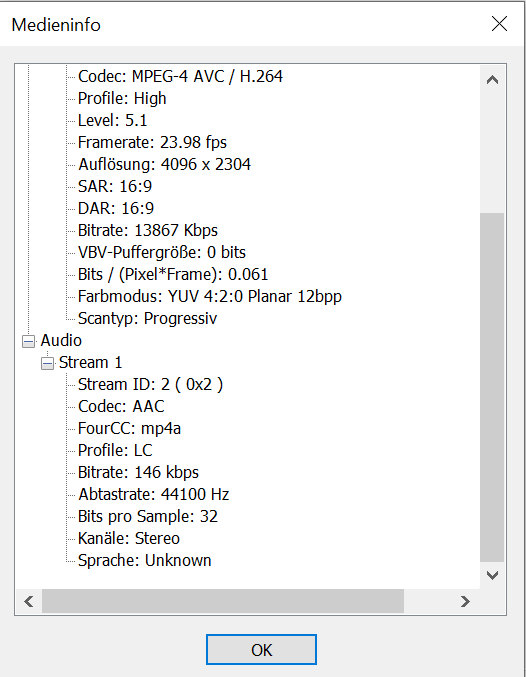
Task: Select the Codec: MPEG-4 AVC / H.264 entry
Action: point(181,76)
